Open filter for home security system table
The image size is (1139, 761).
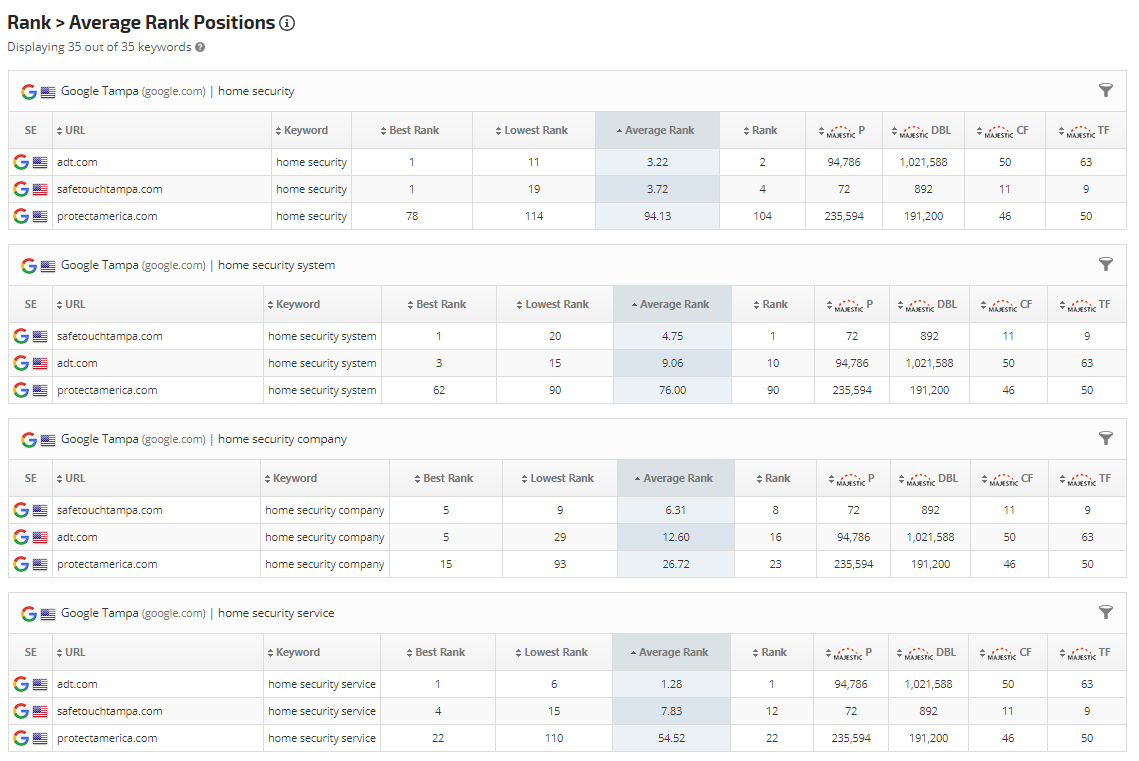(1105, 264)
